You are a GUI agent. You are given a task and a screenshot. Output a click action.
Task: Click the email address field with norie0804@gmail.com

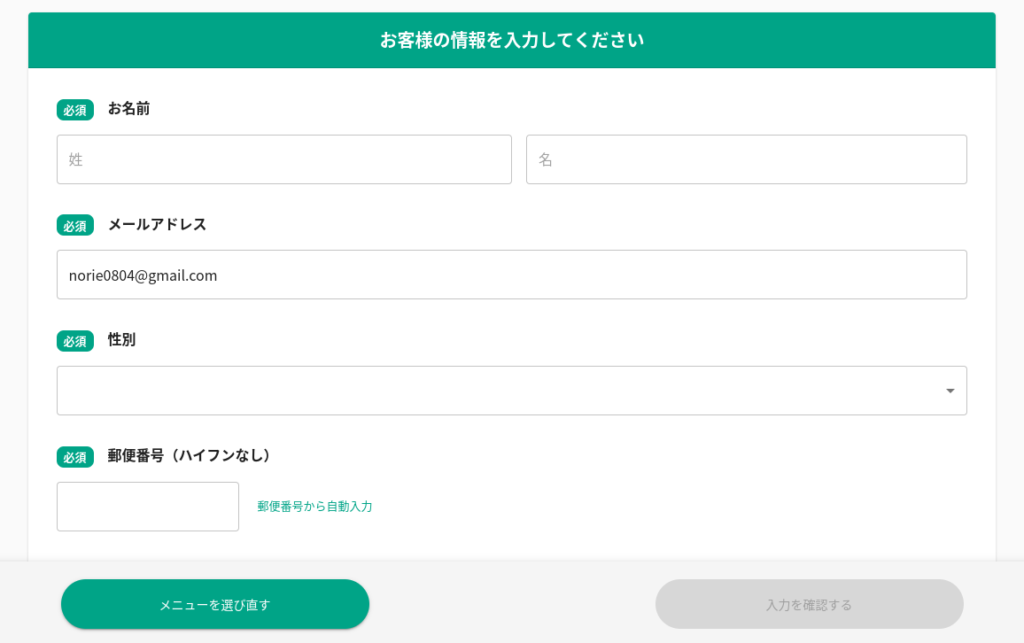[x=511, y=275]
